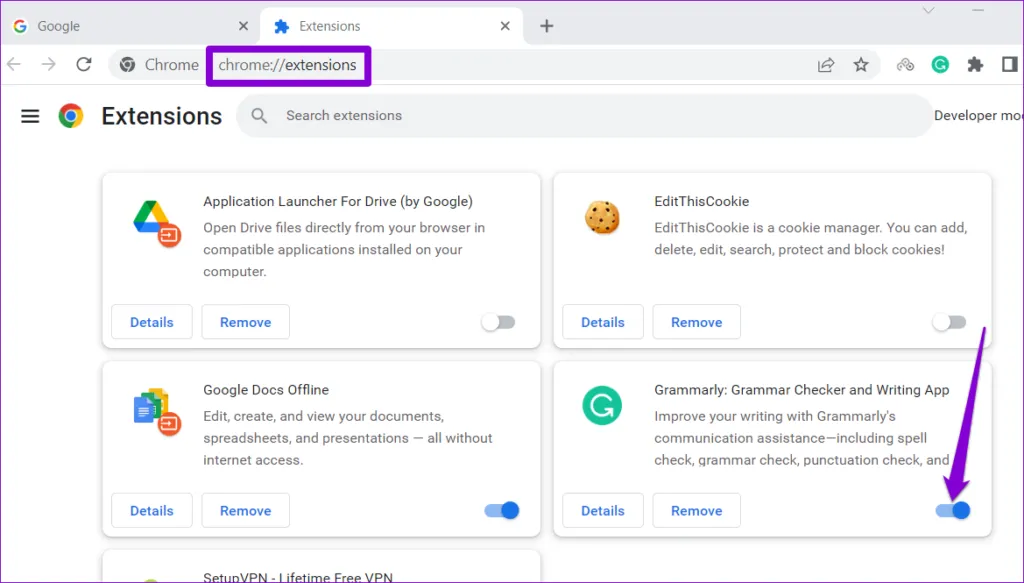The width and height of the screenshot is (1024, 583).
Task: Open the Grammarly toolbar extension icon
Action: coord(940,65)
